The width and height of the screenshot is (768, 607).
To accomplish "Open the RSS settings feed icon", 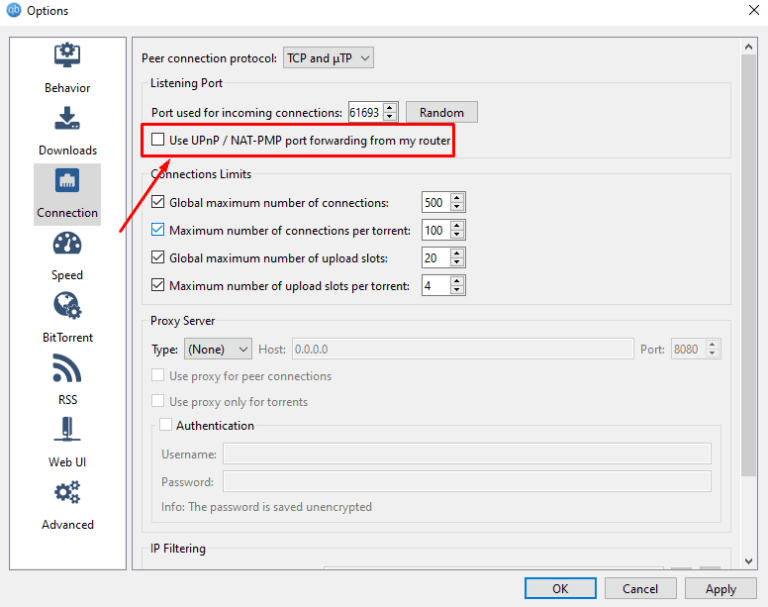I will point(67,368).
